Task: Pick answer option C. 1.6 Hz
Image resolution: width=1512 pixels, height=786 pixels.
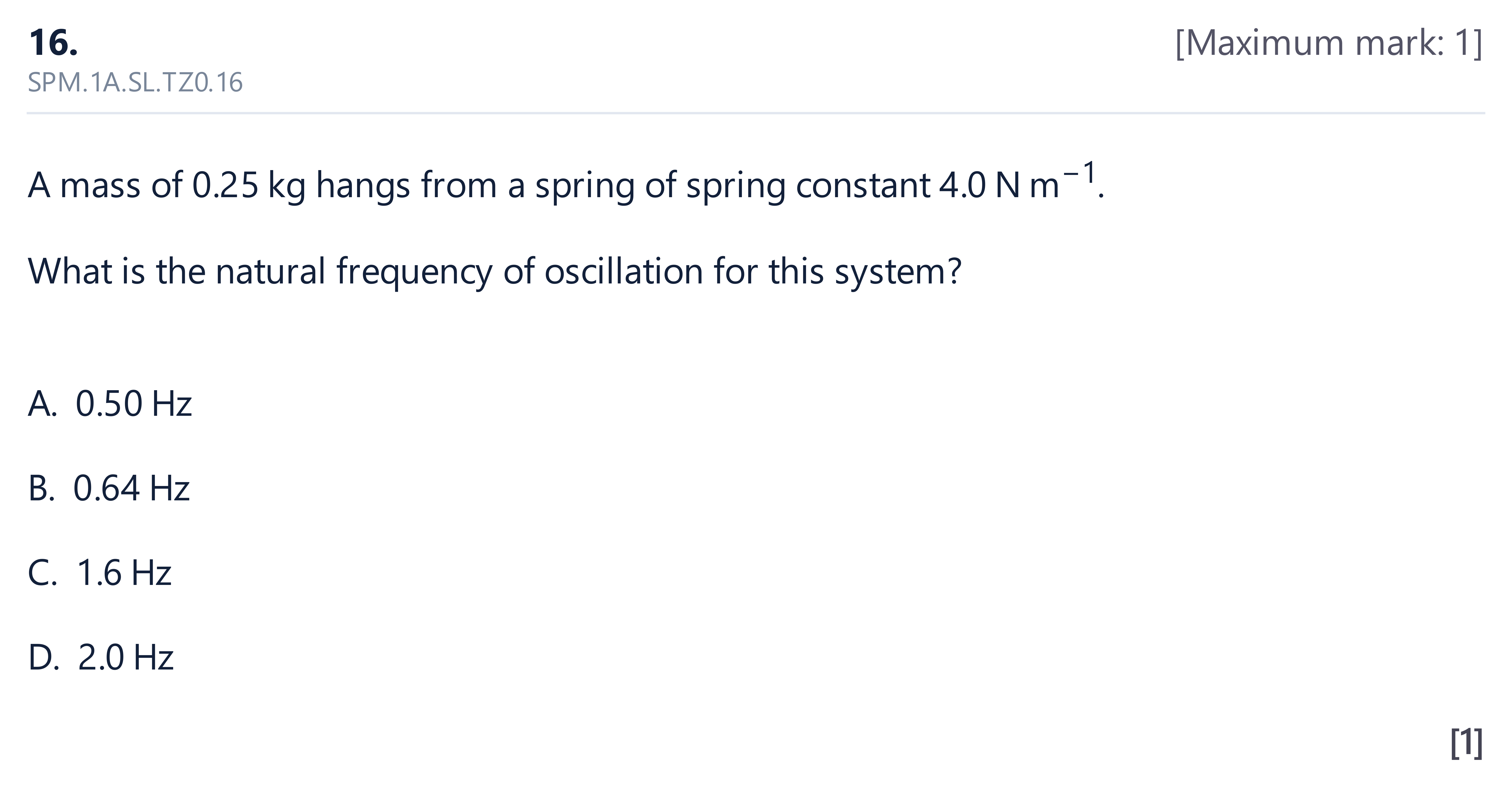Action: pos(100,573)
